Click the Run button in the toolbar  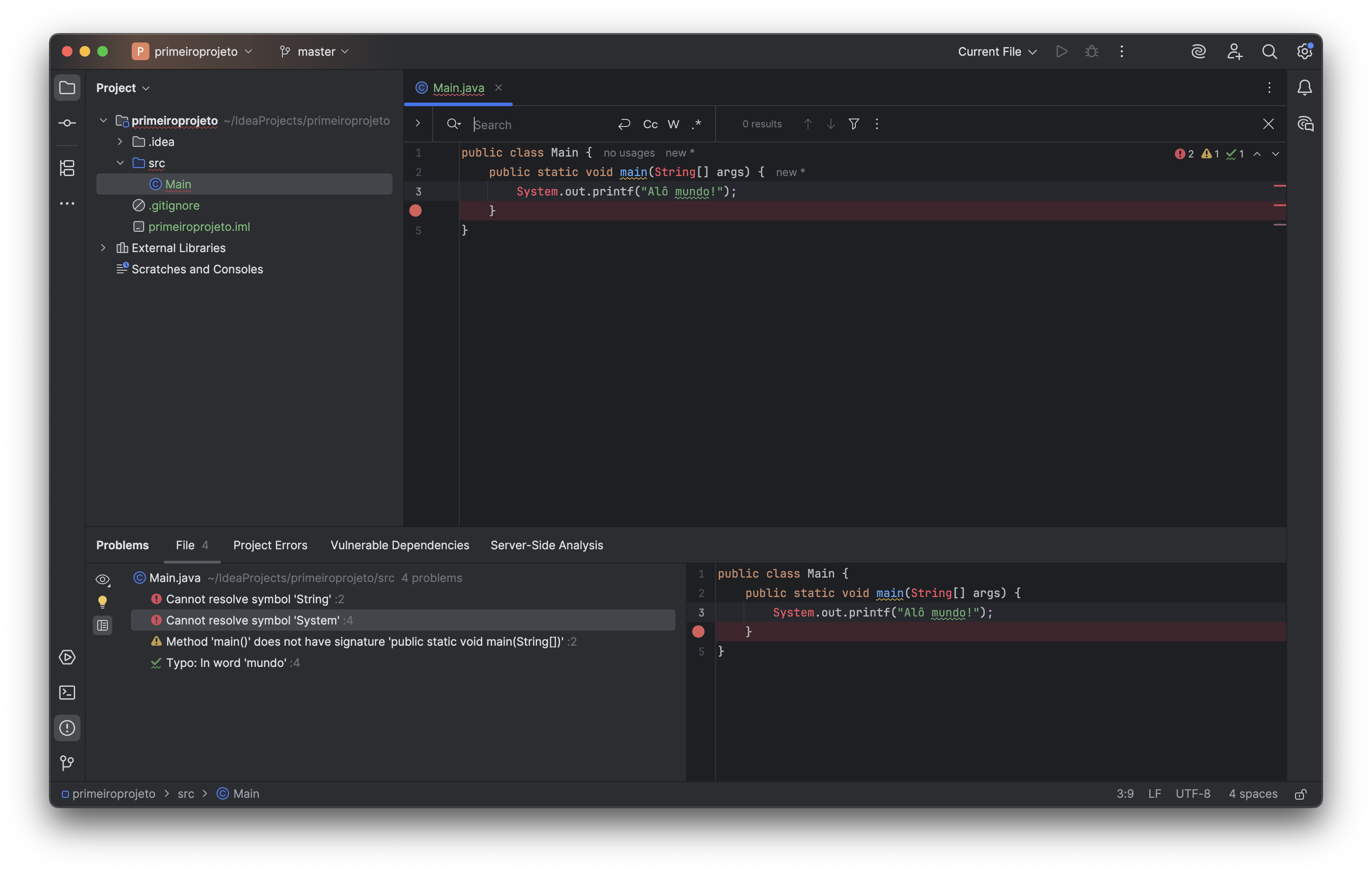point(1061,51)
